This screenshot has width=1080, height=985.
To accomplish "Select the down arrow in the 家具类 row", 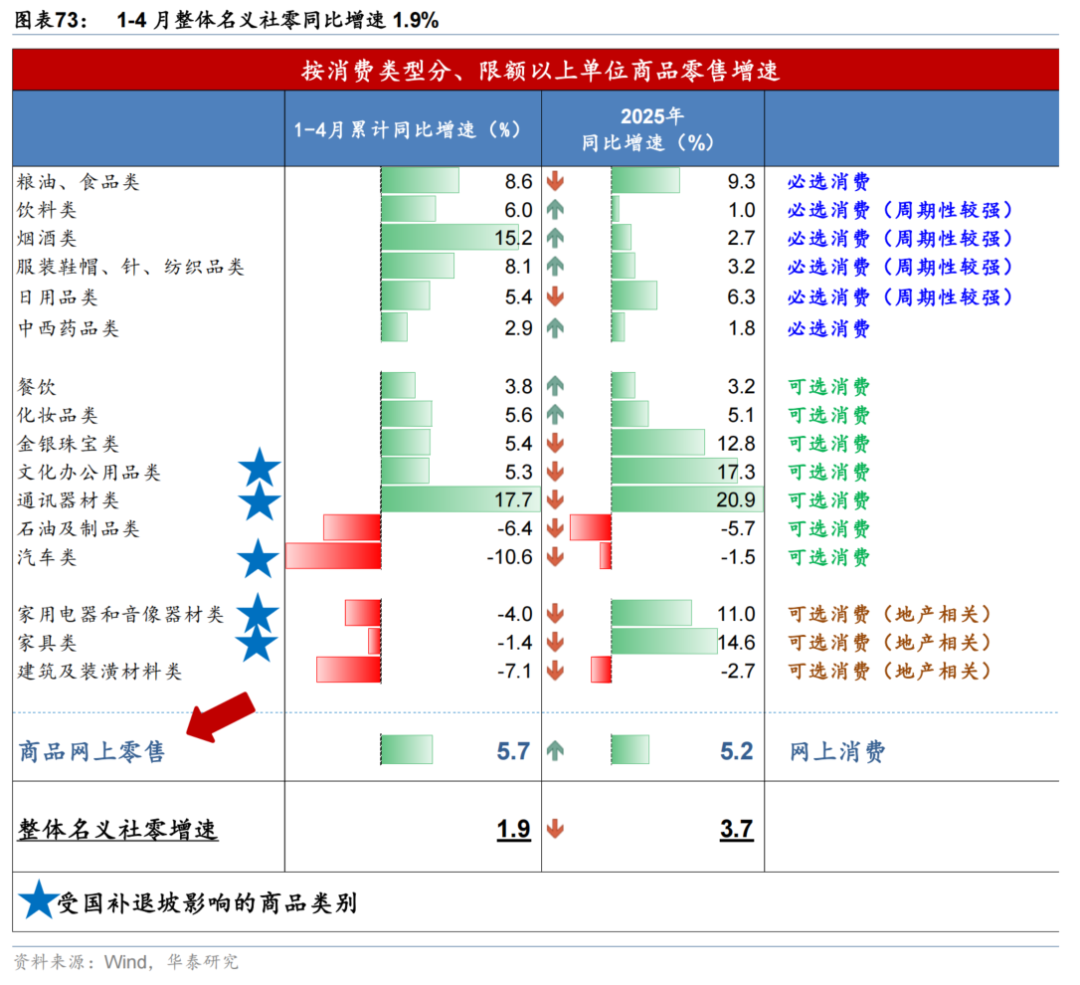I will click(555, 642).
